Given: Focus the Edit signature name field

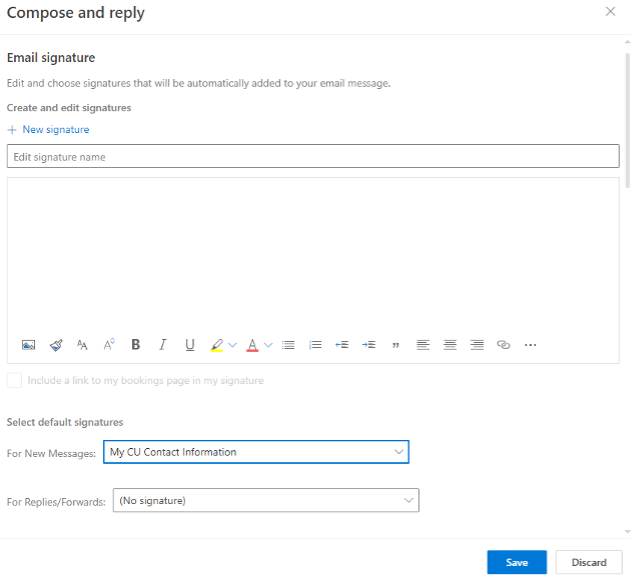Looking at the screenshot, I should click(x=313, y=156).
